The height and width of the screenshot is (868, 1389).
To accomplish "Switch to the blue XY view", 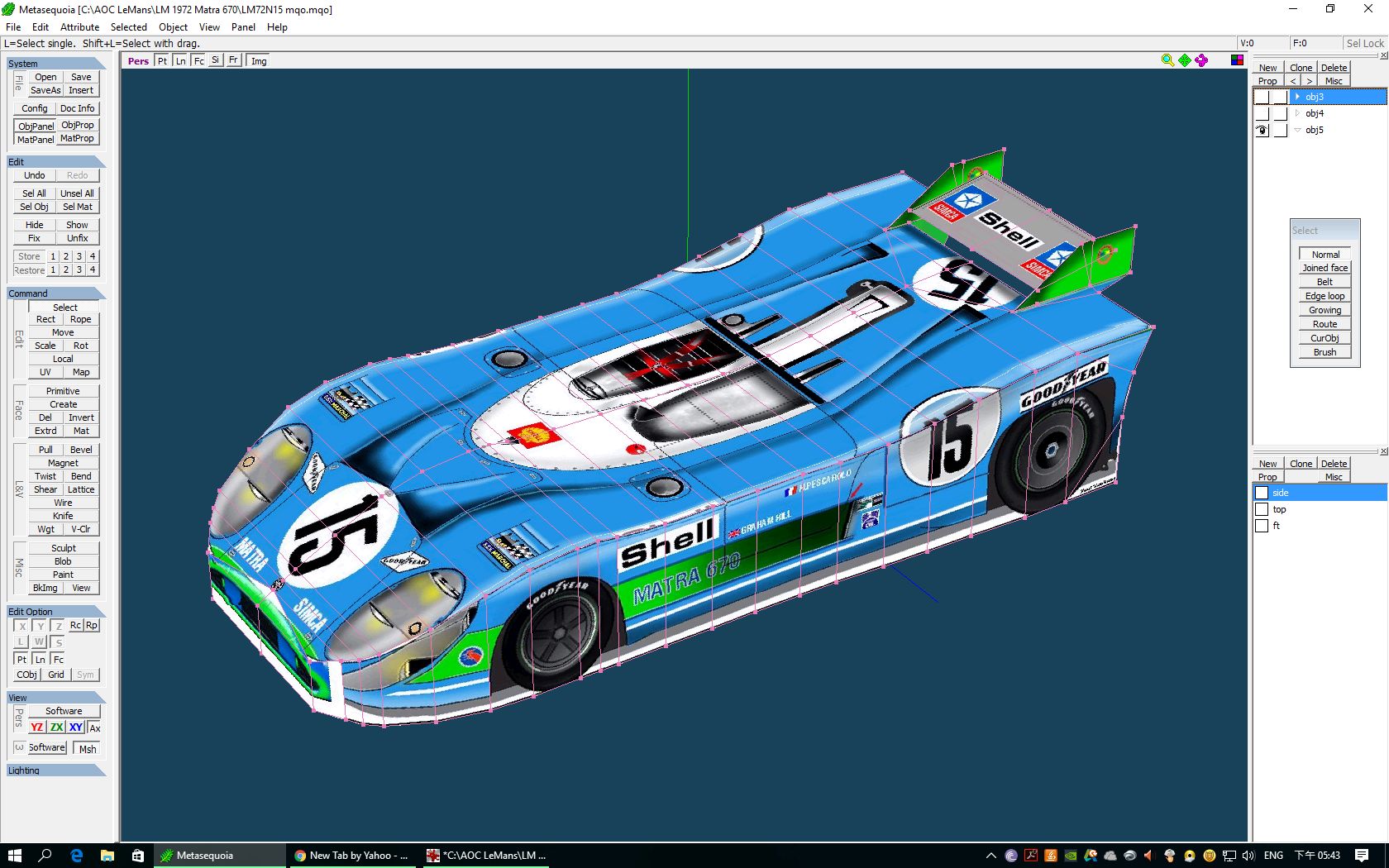I will pos(75,727).
